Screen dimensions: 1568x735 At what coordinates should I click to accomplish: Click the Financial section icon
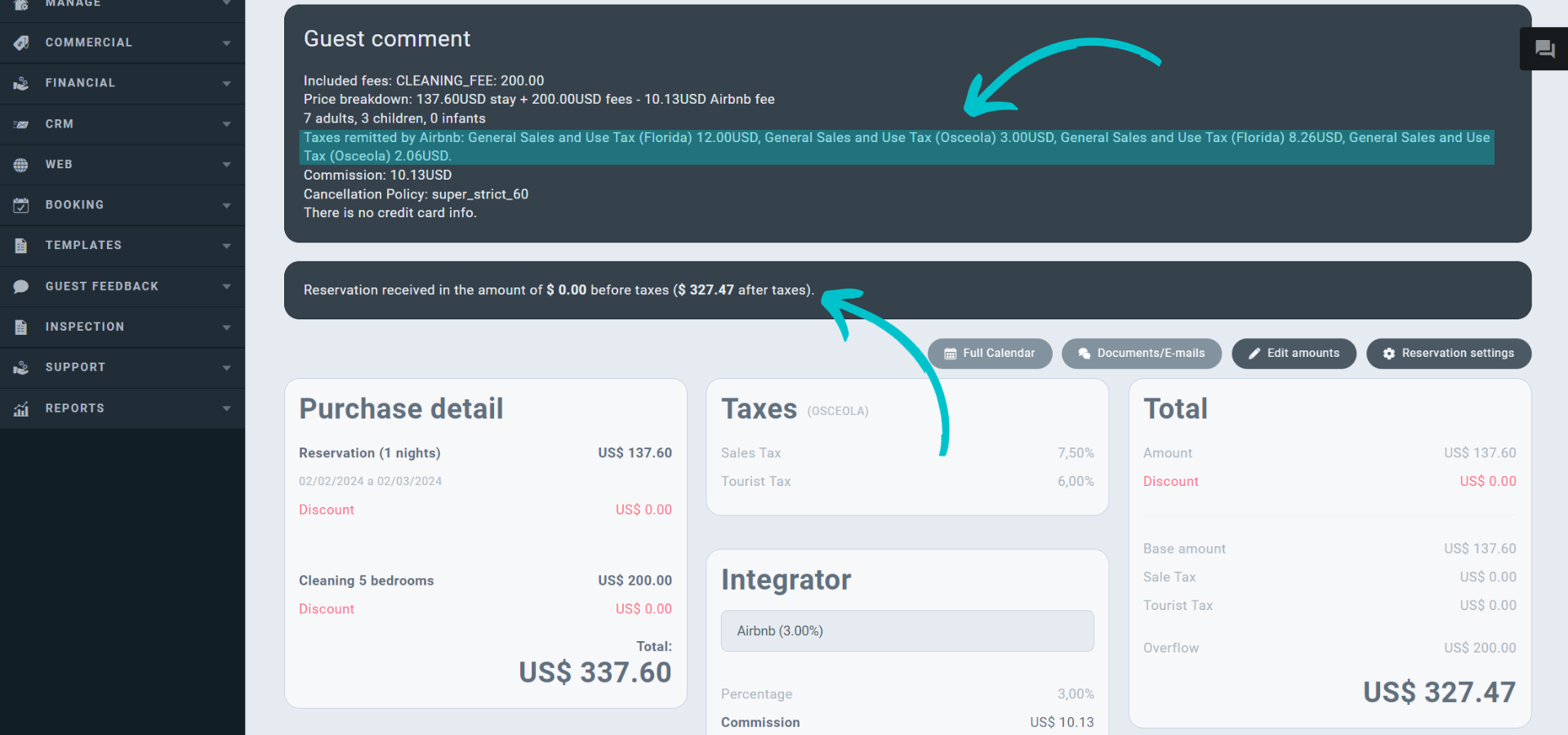(21, 82)
